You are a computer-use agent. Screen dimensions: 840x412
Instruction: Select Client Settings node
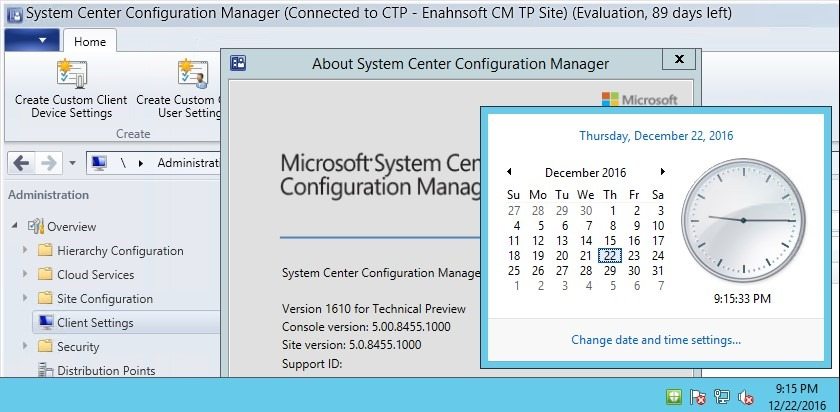pyautogui.click(x=95, y=323)
